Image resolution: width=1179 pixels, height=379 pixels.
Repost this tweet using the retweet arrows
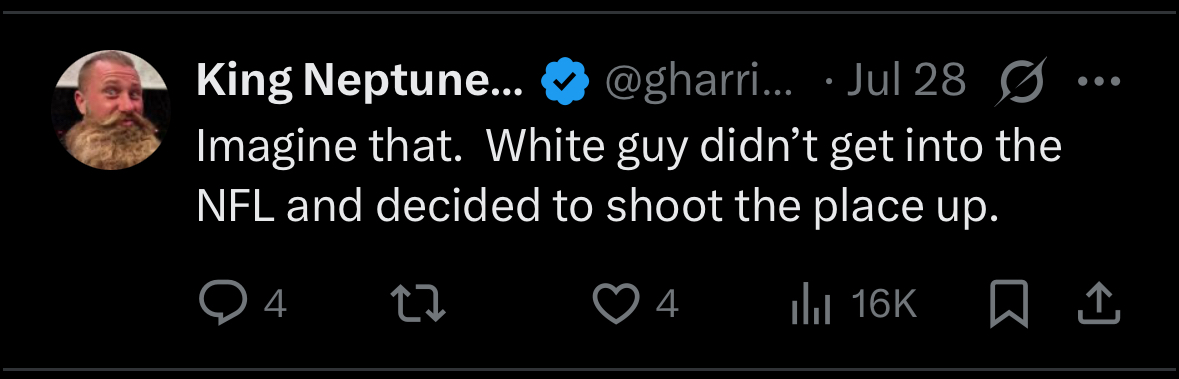420,304
